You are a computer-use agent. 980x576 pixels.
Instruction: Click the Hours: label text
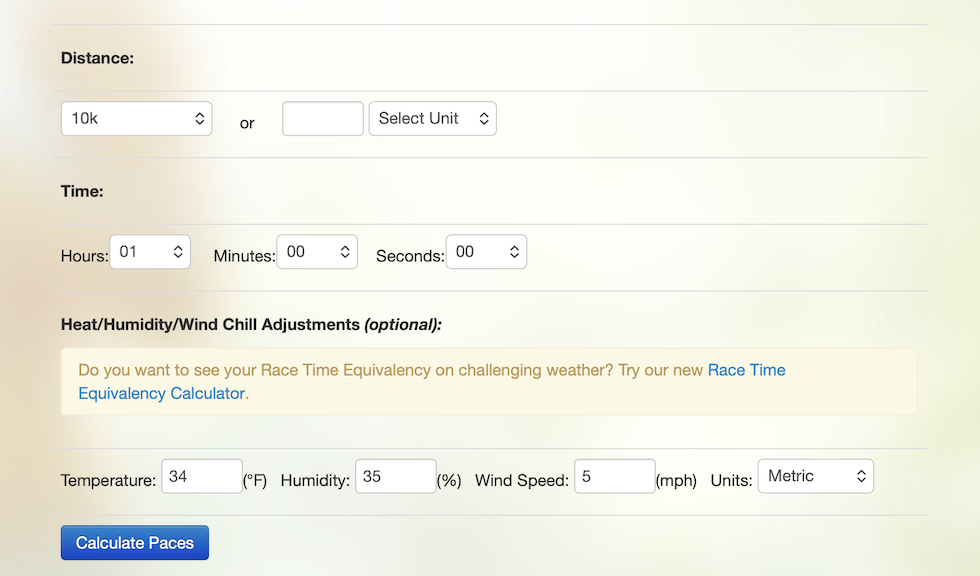tap(84, 256)
